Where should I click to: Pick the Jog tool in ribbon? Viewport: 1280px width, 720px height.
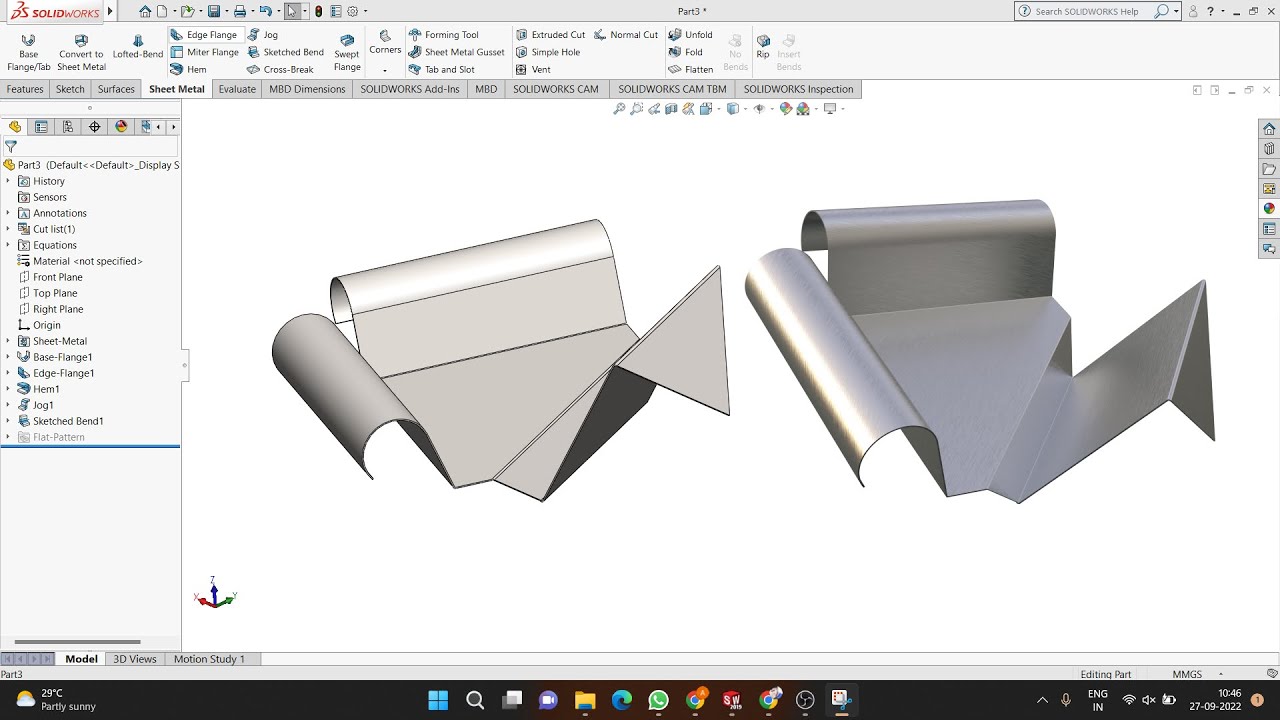click(x=263, y=35)
